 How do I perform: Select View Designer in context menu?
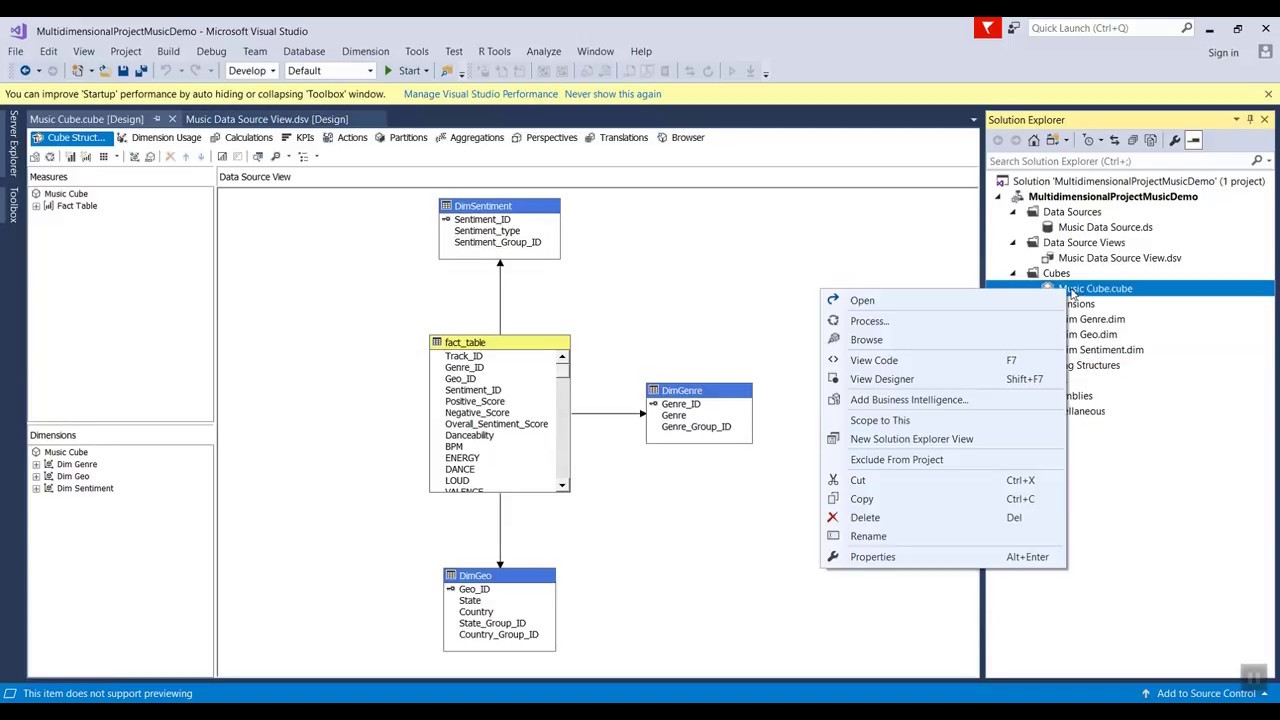coord(943,379)
